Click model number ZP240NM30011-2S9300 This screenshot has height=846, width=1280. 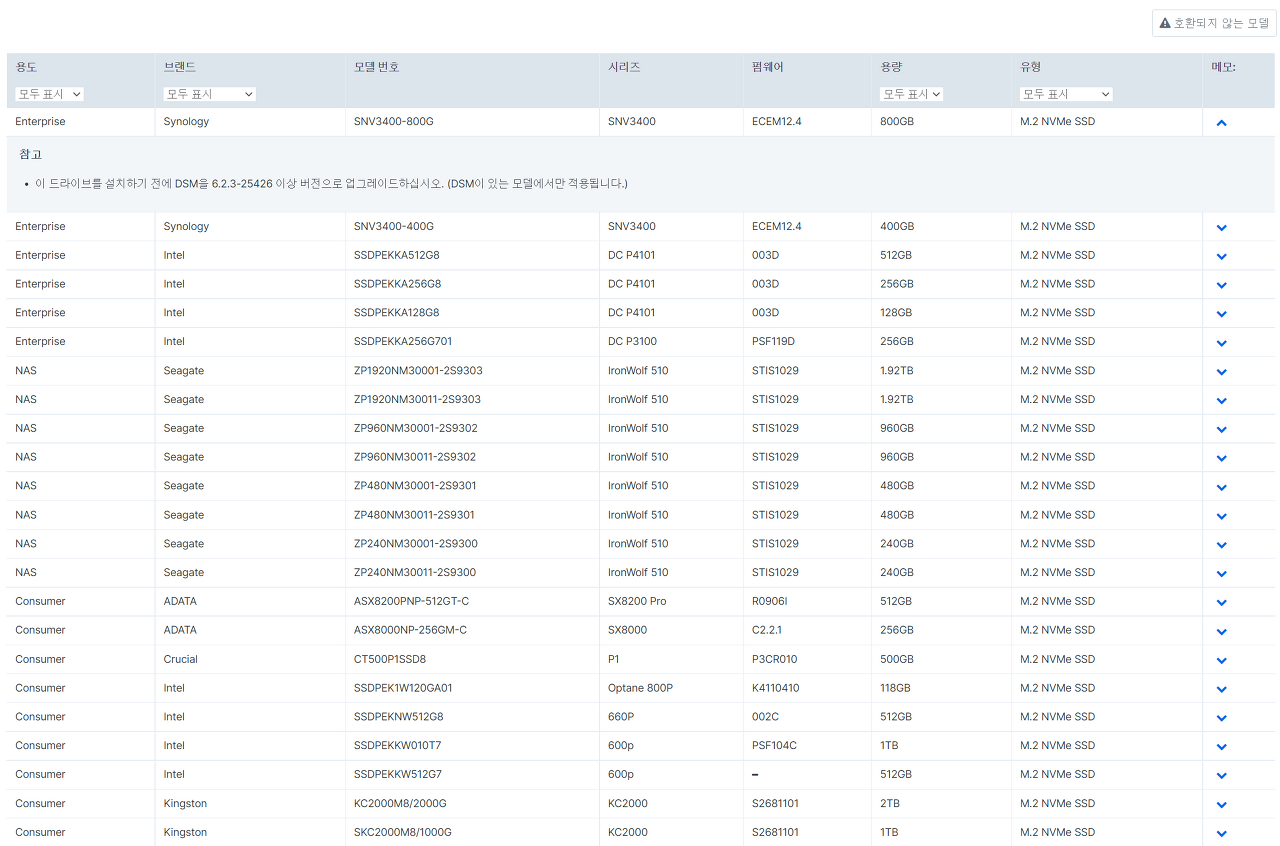tap(415, 573)
